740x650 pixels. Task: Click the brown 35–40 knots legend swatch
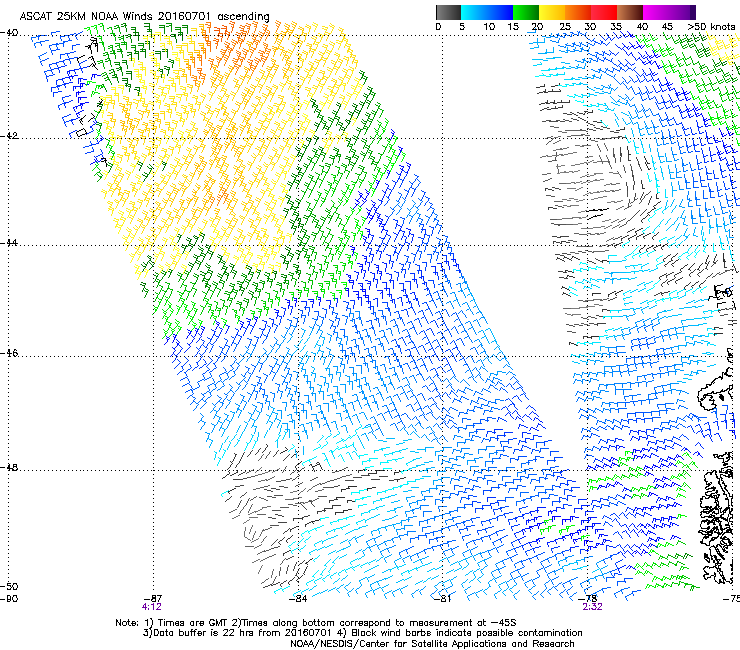630,12
